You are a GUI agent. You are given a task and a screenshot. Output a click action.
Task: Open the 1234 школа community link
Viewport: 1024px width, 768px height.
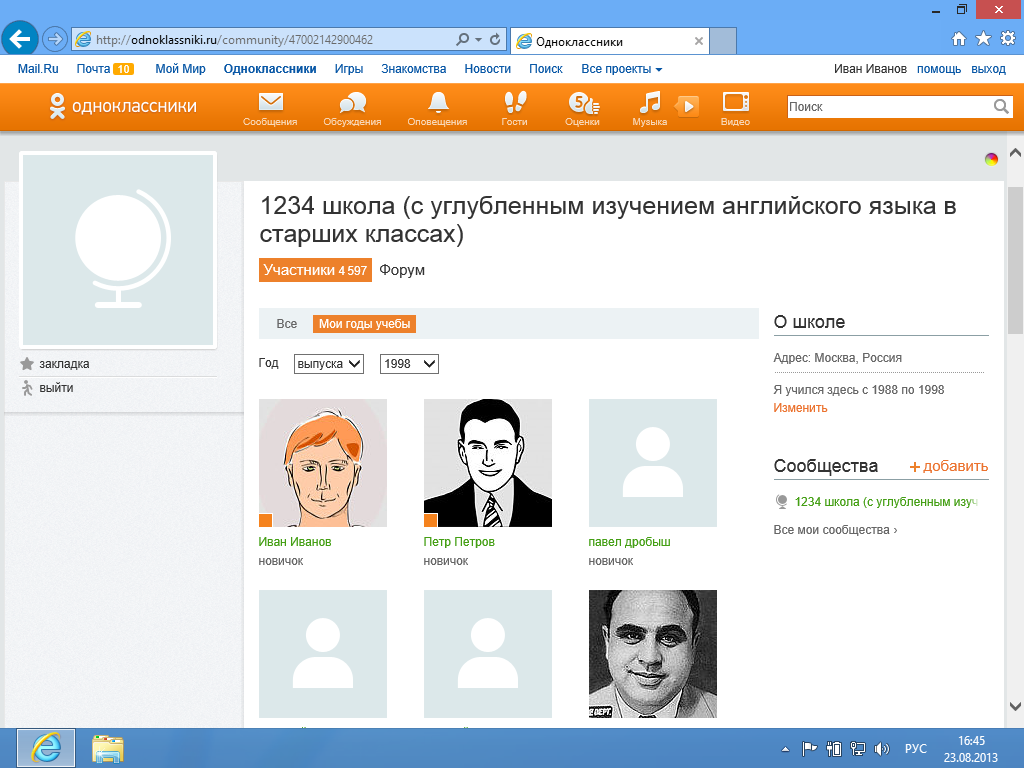[x=886, y=502]
